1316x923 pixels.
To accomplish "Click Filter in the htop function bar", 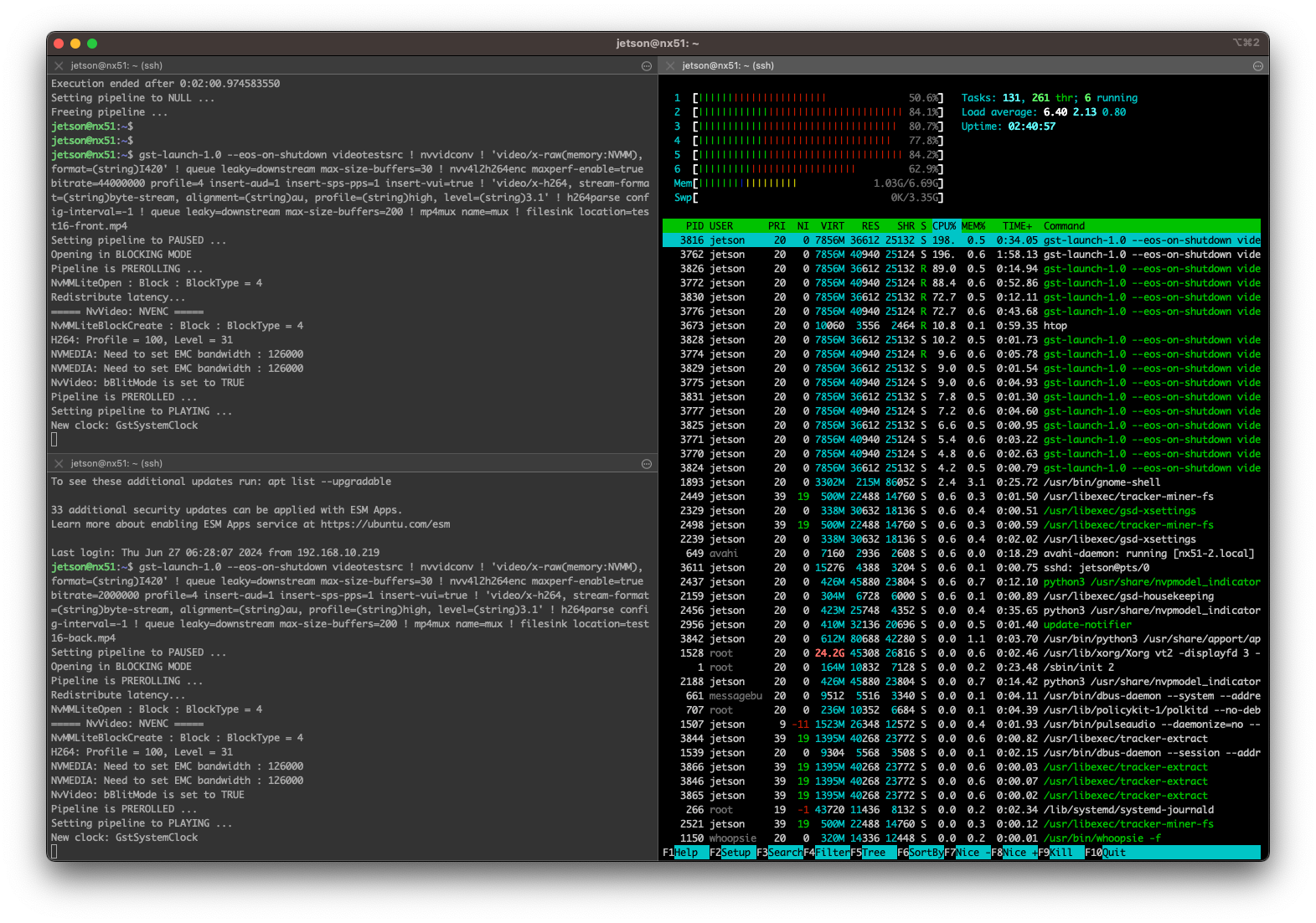I will pyautogui.click(x=832, y=853).
